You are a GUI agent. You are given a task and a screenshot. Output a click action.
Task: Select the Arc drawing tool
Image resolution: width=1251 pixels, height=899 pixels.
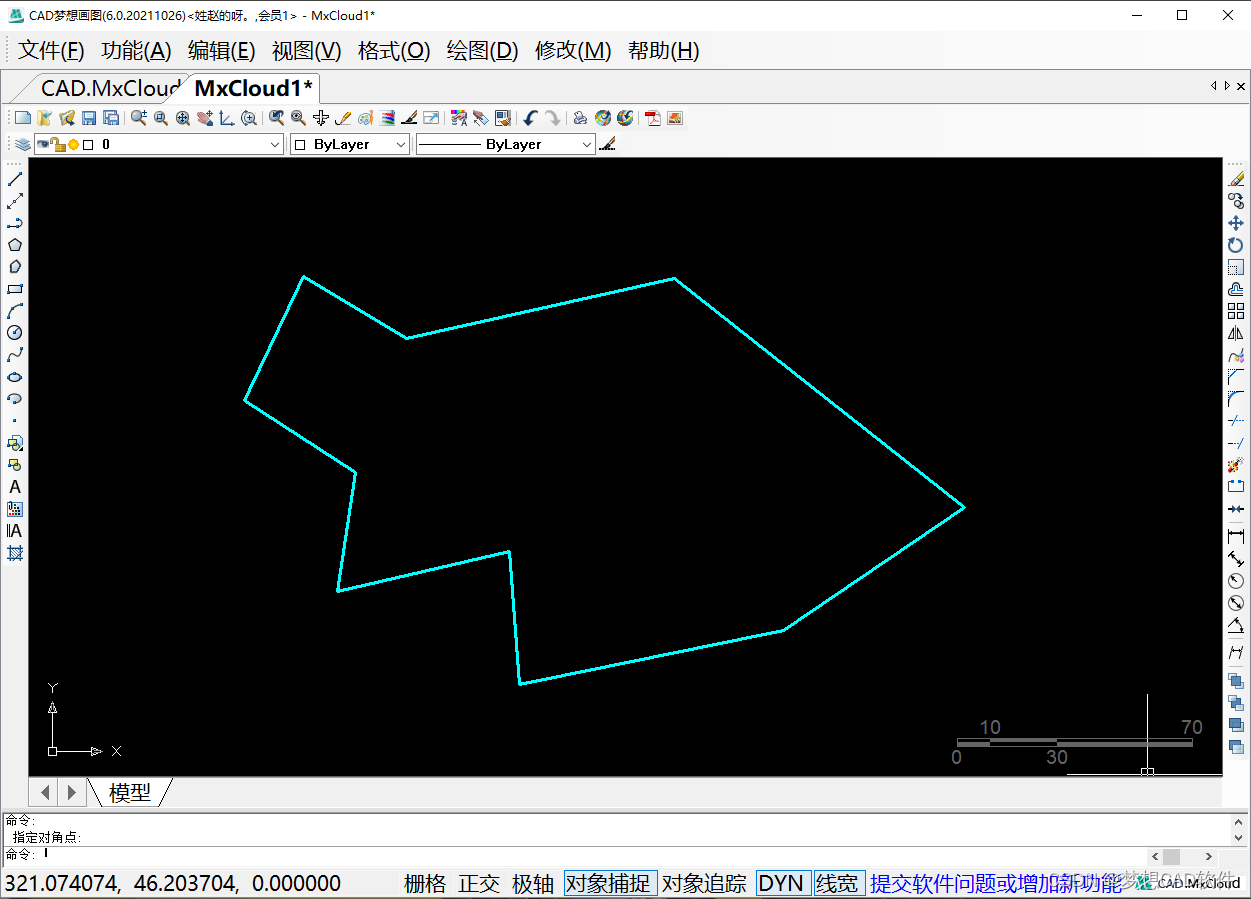(x=15, y=311)
